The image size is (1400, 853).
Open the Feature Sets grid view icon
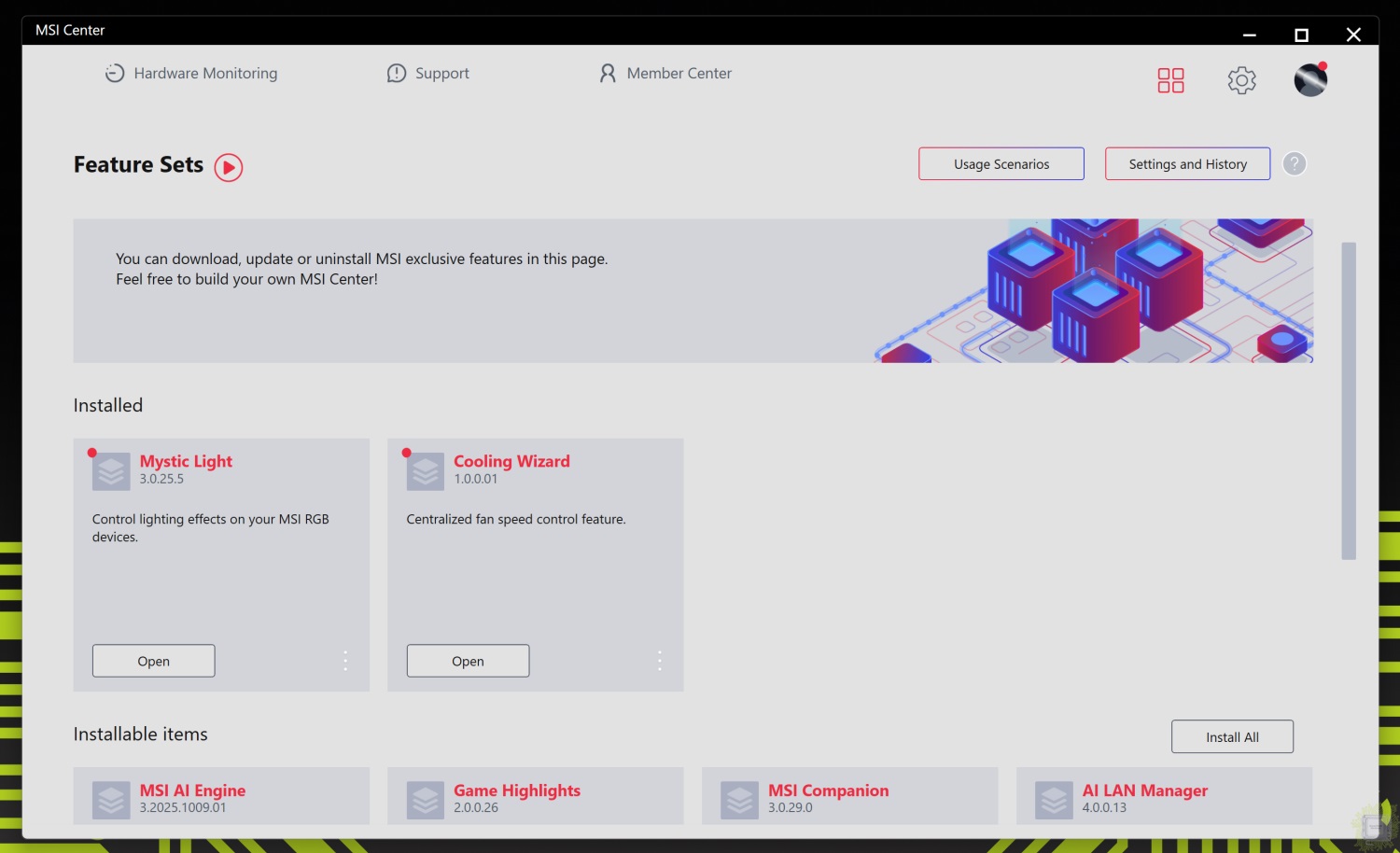point(1170,80)
